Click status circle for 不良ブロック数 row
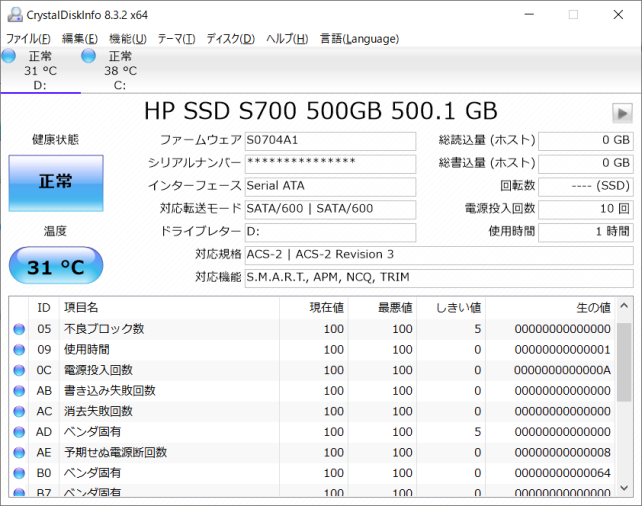642x506 pixels. click(18, 329)
